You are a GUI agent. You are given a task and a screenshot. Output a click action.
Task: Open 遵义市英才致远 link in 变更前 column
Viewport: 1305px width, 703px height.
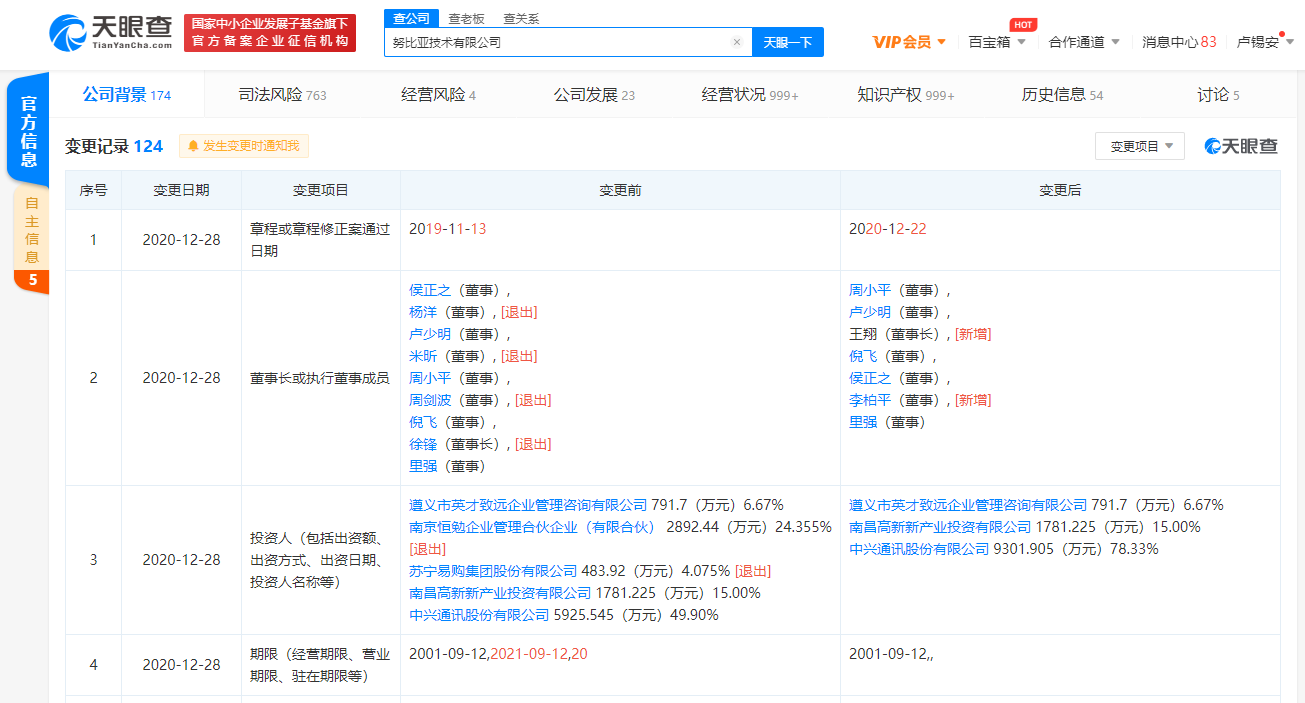pos(528,505)
